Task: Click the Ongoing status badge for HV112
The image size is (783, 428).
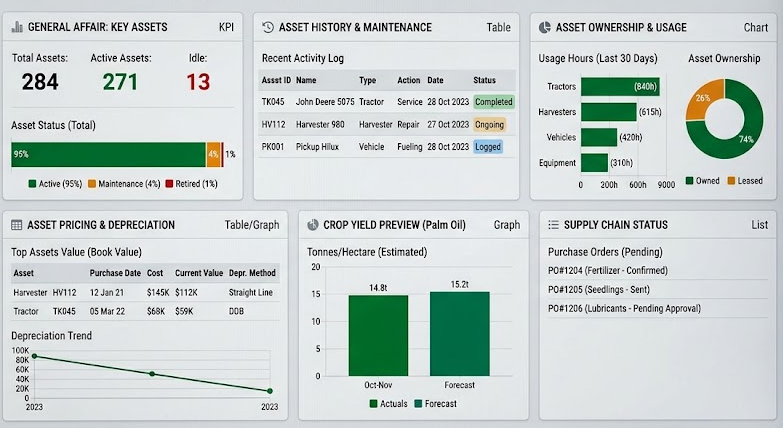Action: pyautogui.click(x=489, y=124)
